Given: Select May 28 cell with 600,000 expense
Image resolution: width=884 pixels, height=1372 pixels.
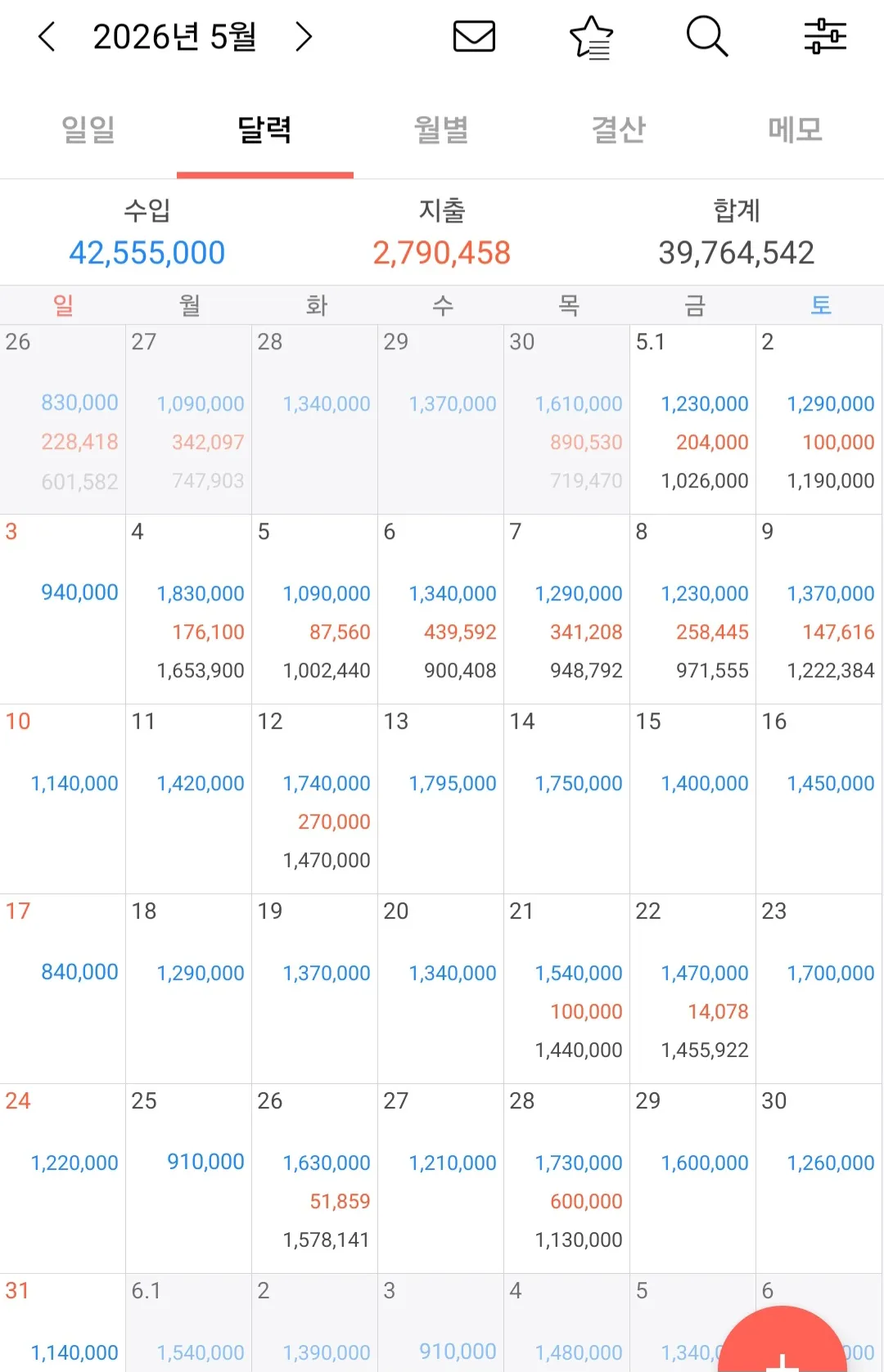Looking at the screenshot, I should tap(567, 1178).
